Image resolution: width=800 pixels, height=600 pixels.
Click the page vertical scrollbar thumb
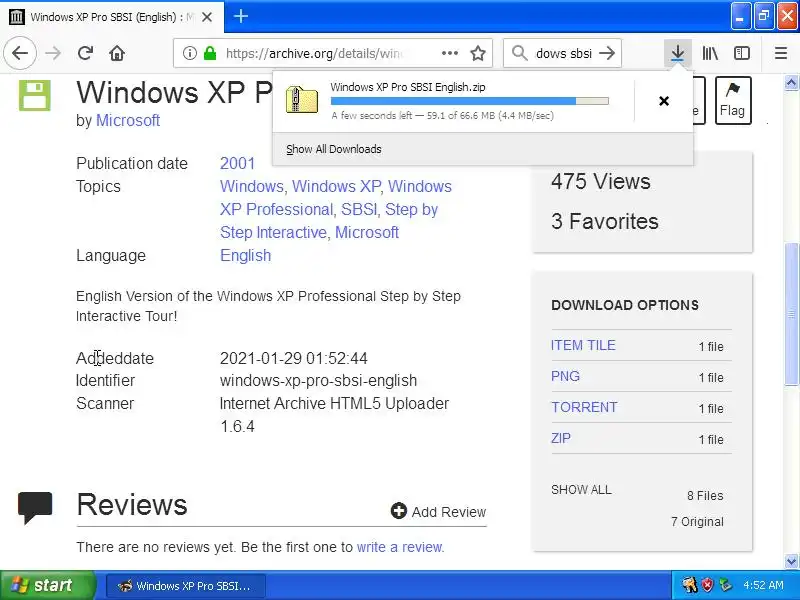click(791, 314)
